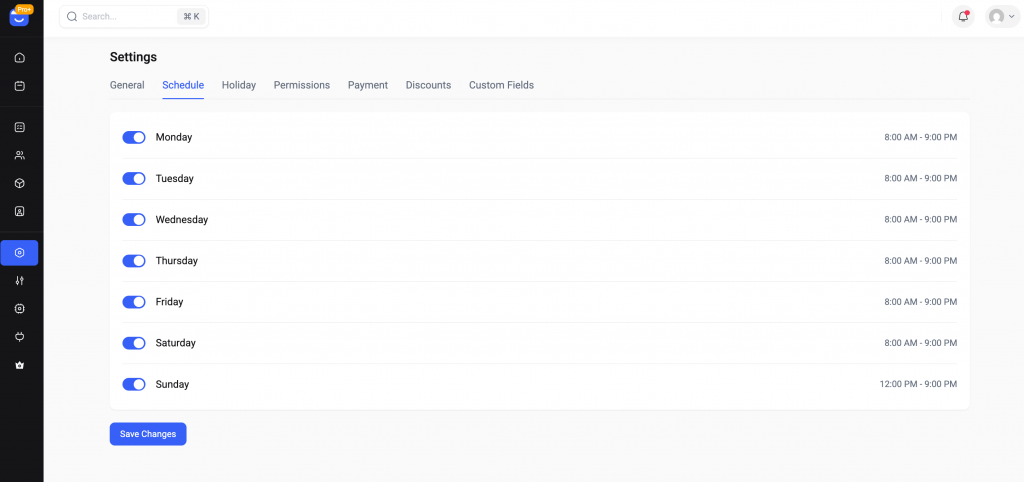Click Saturday's hours text
The width and height of the screenshot is (1024, 482).
(x=921, y=343)
